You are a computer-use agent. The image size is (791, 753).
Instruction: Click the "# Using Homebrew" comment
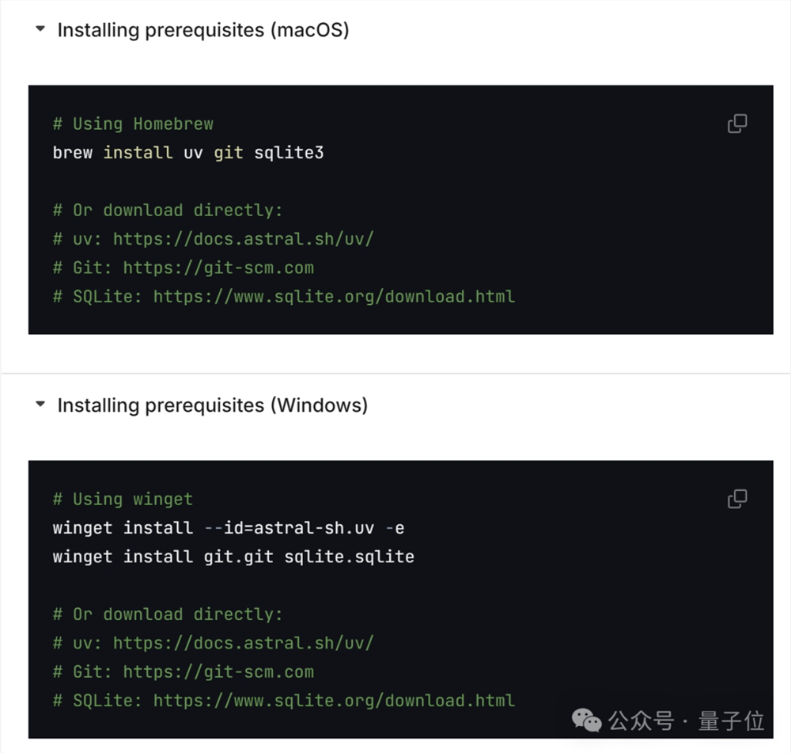pyautogui.click(x=133, y=124)
